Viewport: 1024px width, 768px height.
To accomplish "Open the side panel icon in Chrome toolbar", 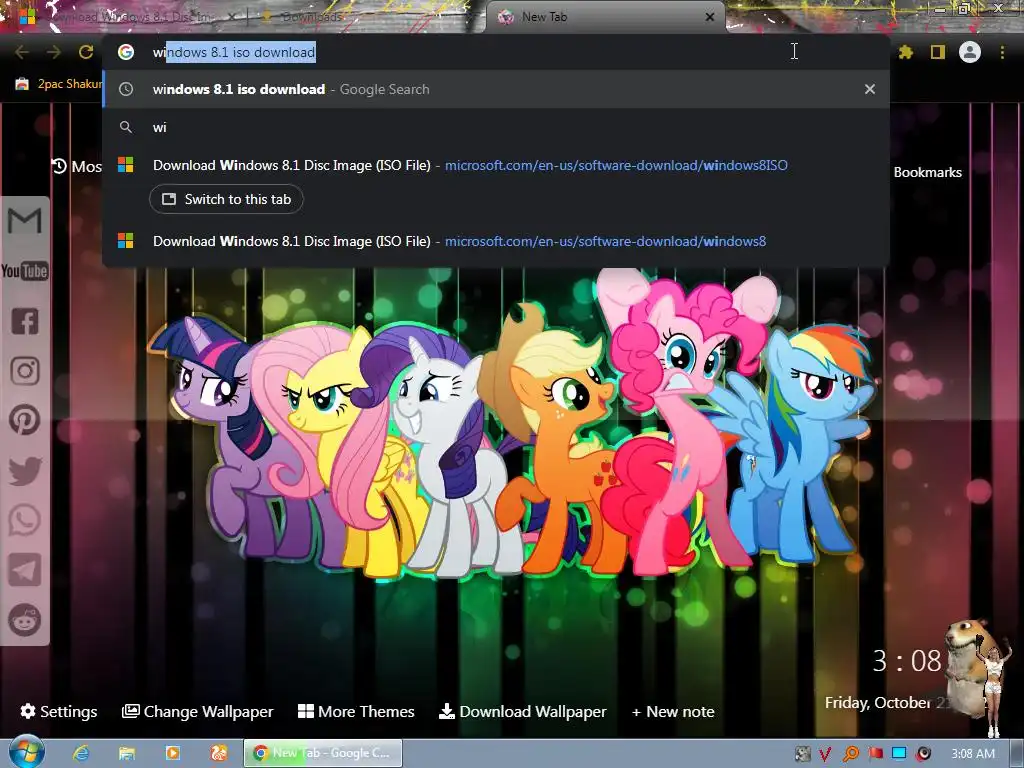I will pos(938,52).
